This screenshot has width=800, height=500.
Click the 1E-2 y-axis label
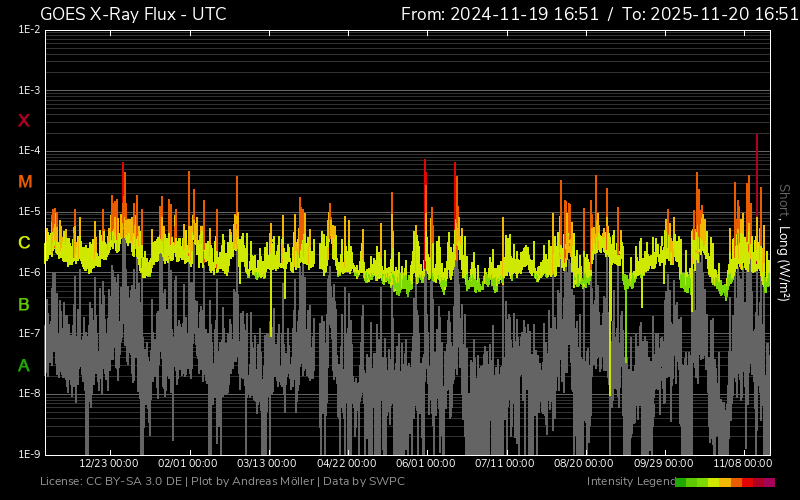click(x=29, y=30)
